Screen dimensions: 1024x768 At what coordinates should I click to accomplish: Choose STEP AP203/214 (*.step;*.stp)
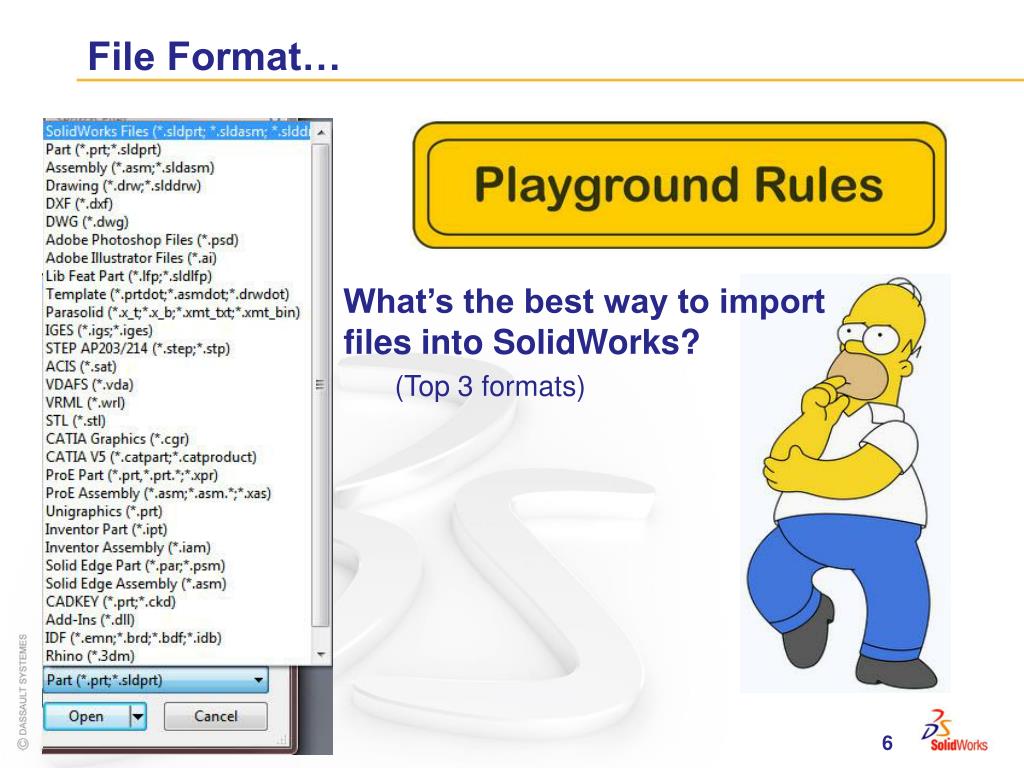point(178,349)
